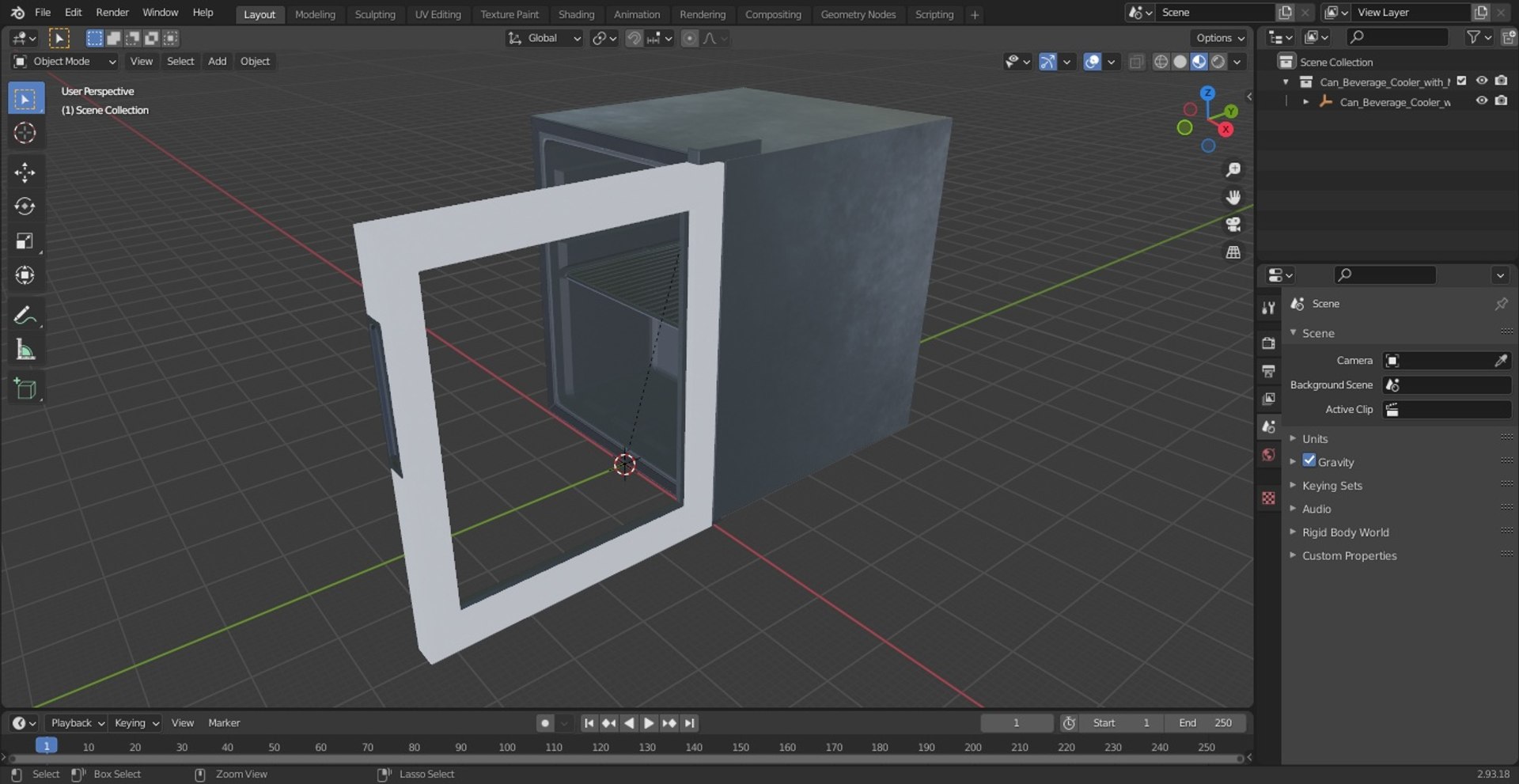Activate the Move tool
The image size is (1519, 784).
pyautogui.click(x=25, y=172)
